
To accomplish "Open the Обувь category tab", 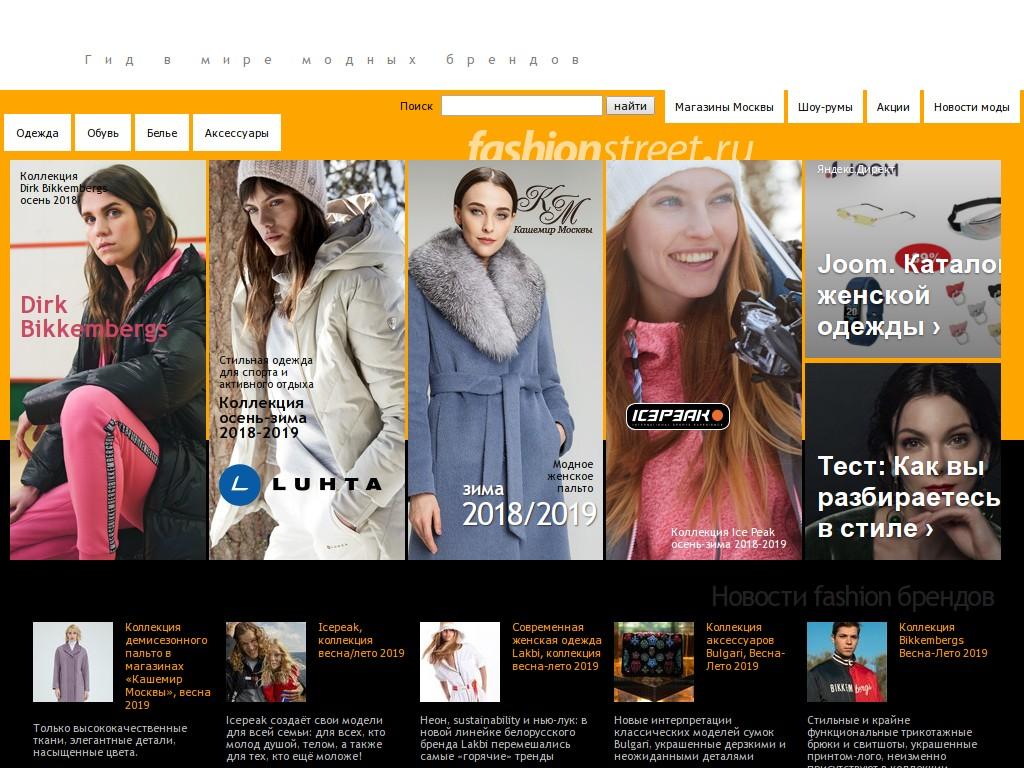I will (x=103, y=133).
